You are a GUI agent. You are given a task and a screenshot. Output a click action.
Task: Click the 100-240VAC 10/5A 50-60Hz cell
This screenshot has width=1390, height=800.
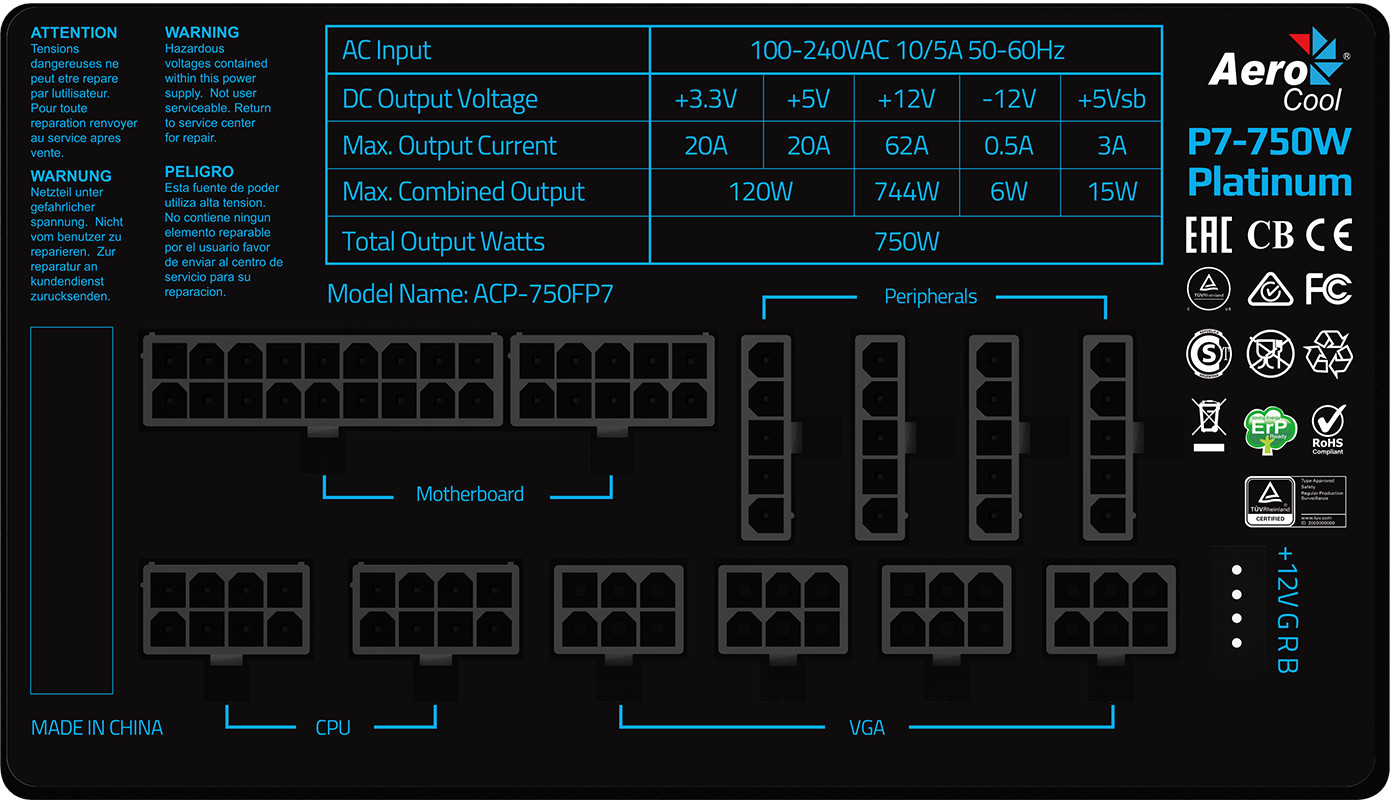[906, 50]
